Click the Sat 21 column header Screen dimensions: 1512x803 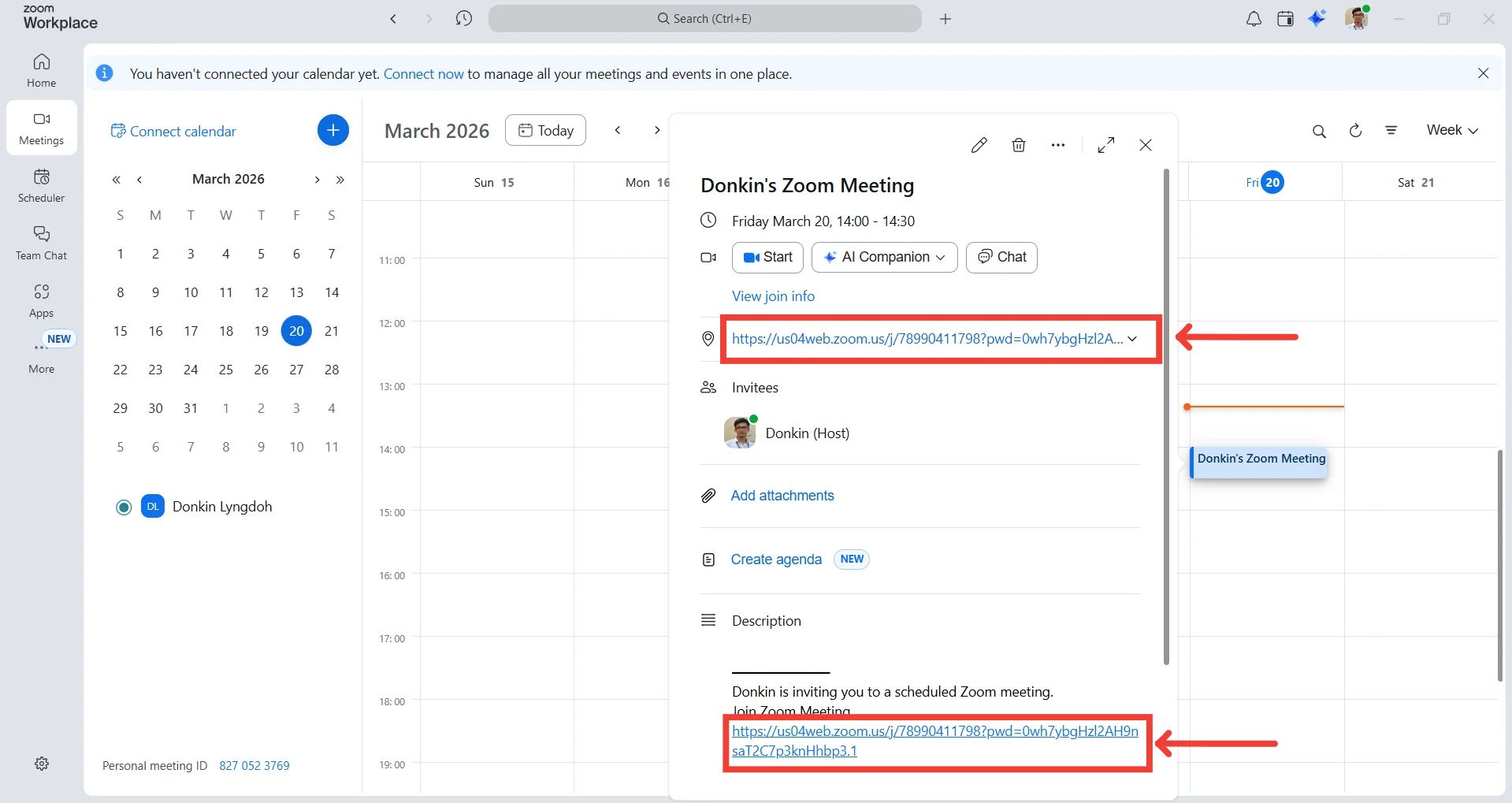pos(1416,182)
